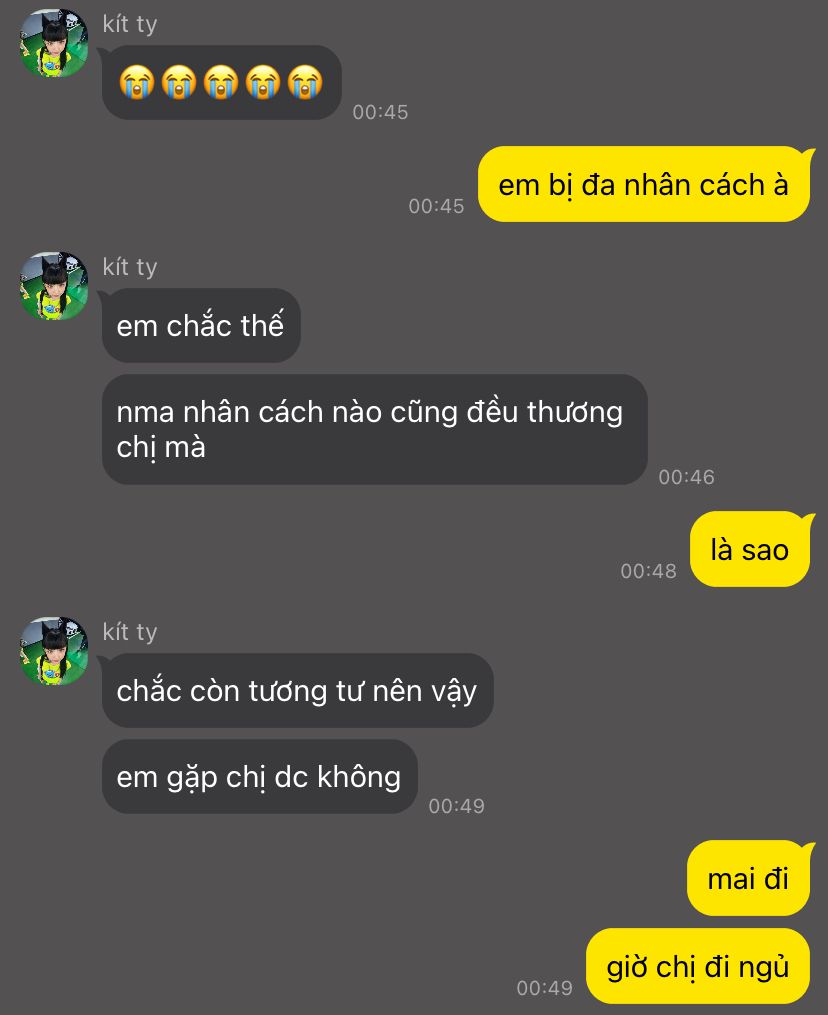Screen dimensions: 828x1015
Task: Select the yellow 'là sao' bubble
Action: coord(750,549)
